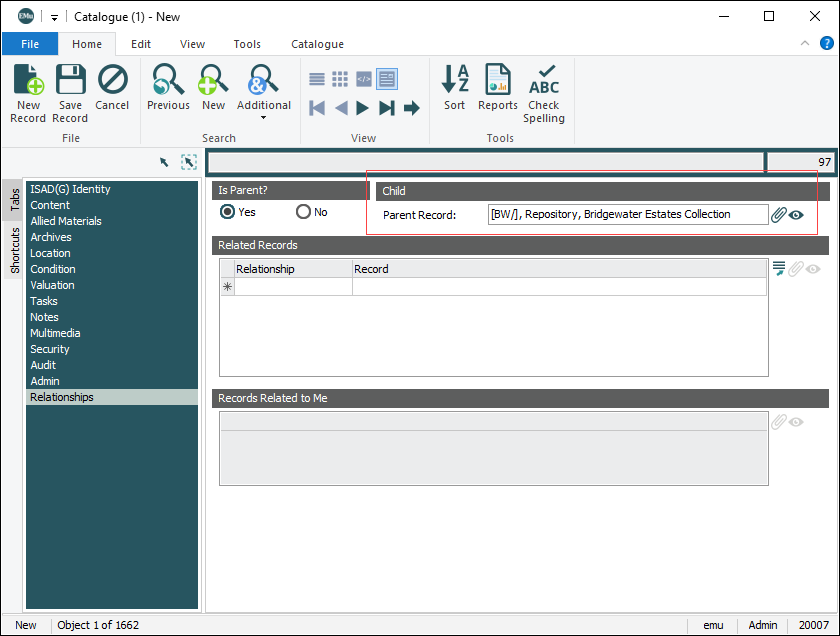The width and height of the screenshot is (840, 636).
Task: Save the current record
Action: tap(70, 92)
